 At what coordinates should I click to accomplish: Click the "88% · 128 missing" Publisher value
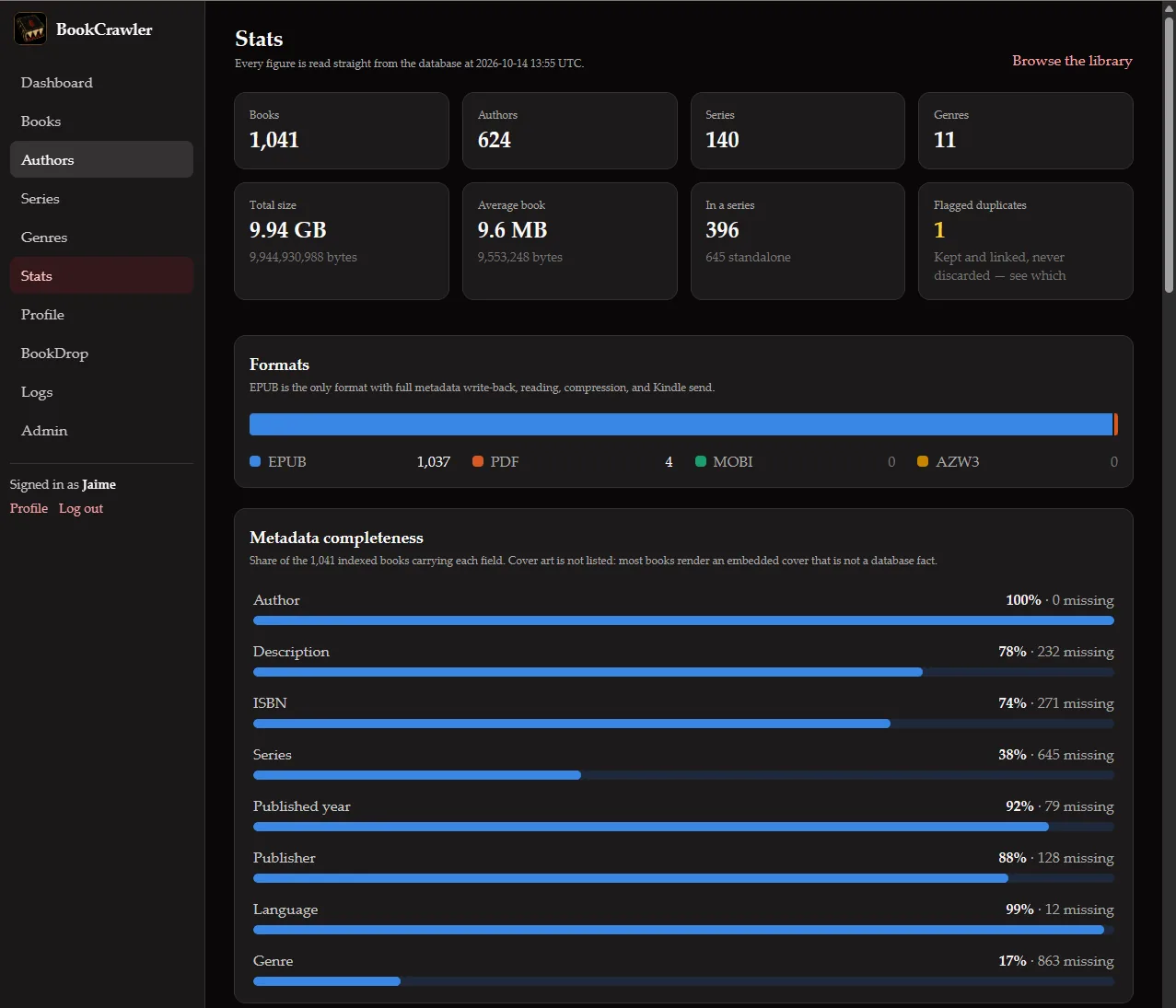click(1056, 858)
